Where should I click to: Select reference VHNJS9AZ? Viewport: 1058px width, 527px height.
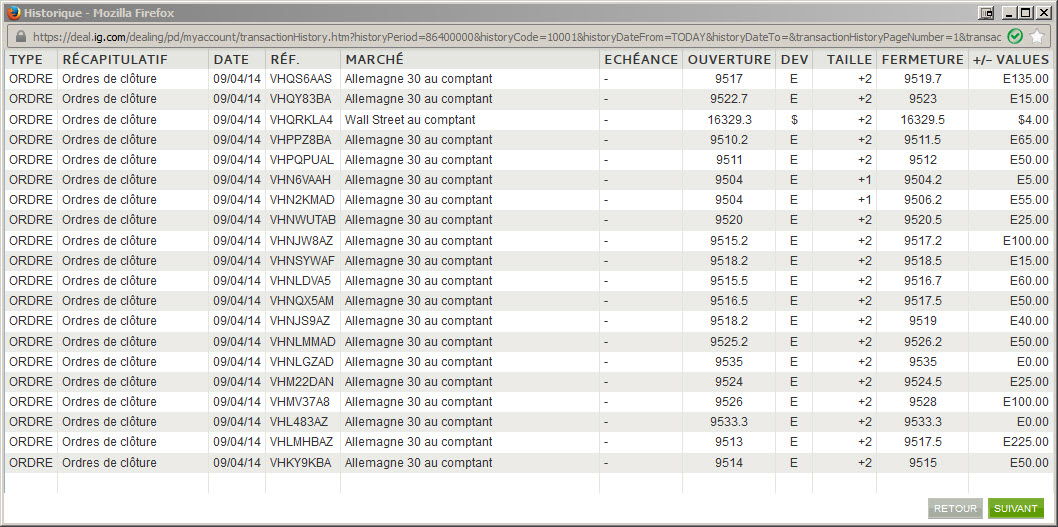[300, 321]
